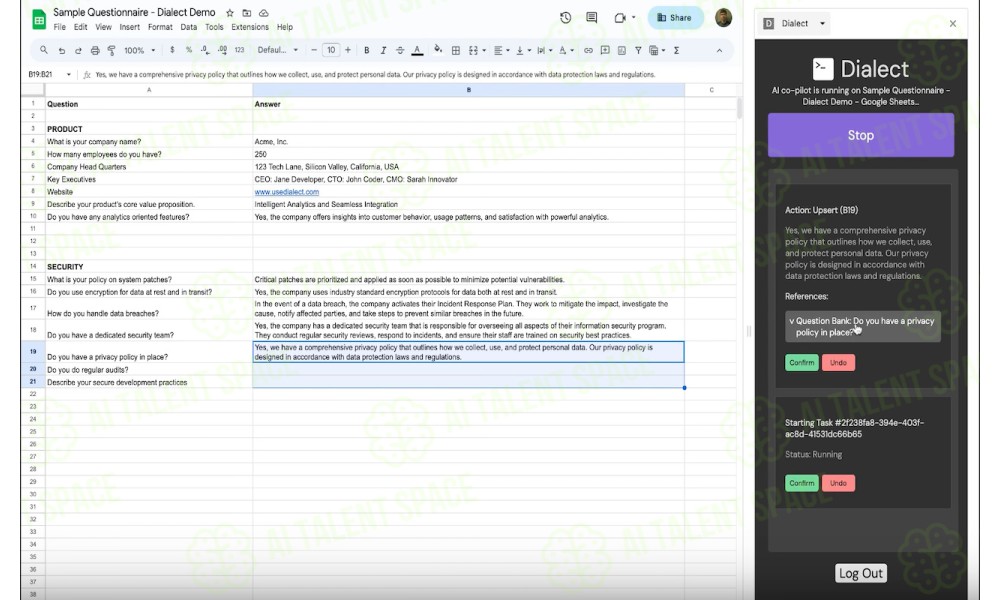The width and height of the screenshot is (1000, 600).
Task: Toggle bold formatting
Action: pos(367,50)
